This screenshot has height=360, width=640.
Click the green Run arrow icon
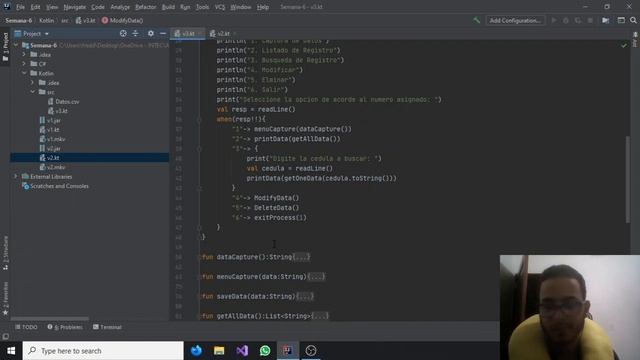[554, 20]
